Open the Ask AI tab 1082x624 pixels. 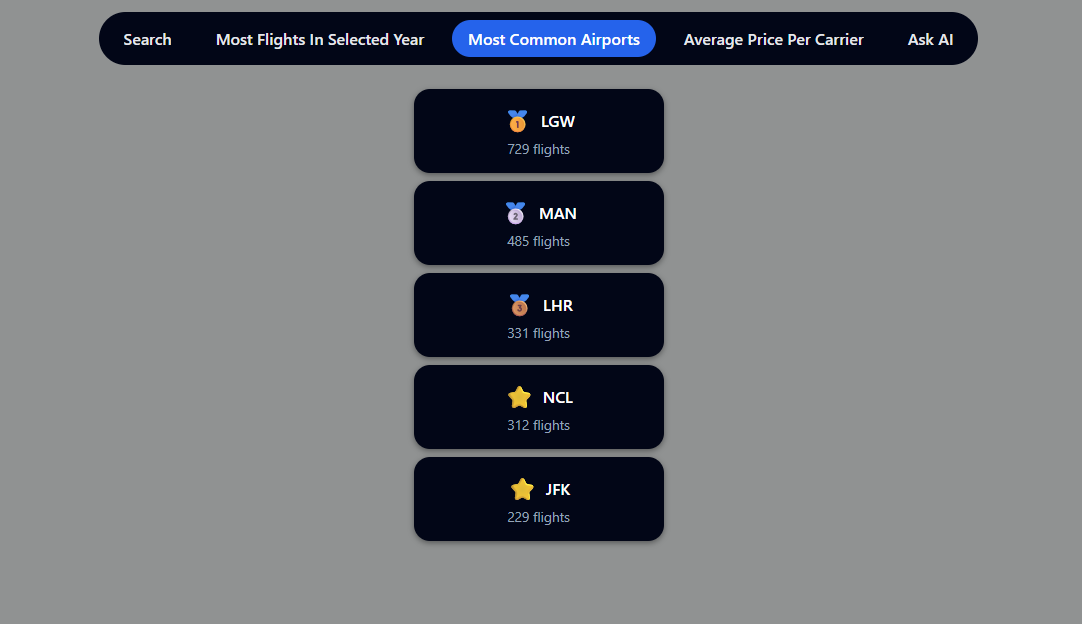tap(930, 40)
